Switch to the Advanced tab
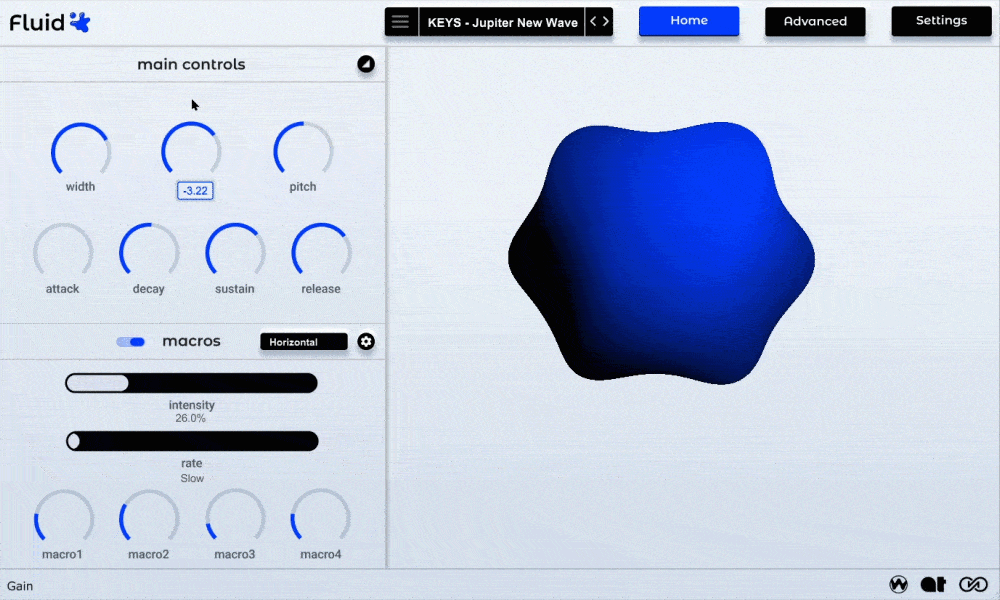Viewport: 1000px width, 600px height. coord(815,22)
